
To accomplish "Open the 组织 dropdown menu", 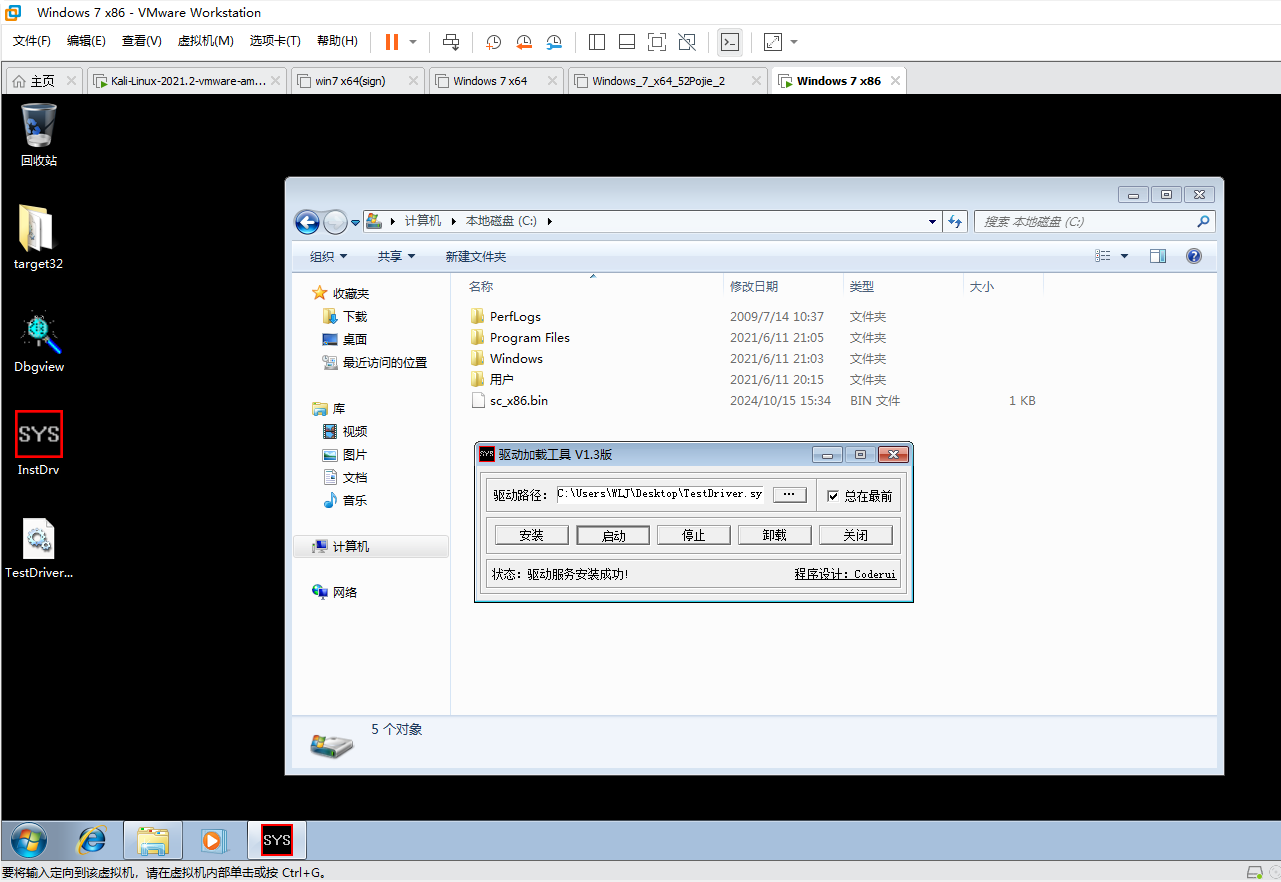I will tap(329, 256).
